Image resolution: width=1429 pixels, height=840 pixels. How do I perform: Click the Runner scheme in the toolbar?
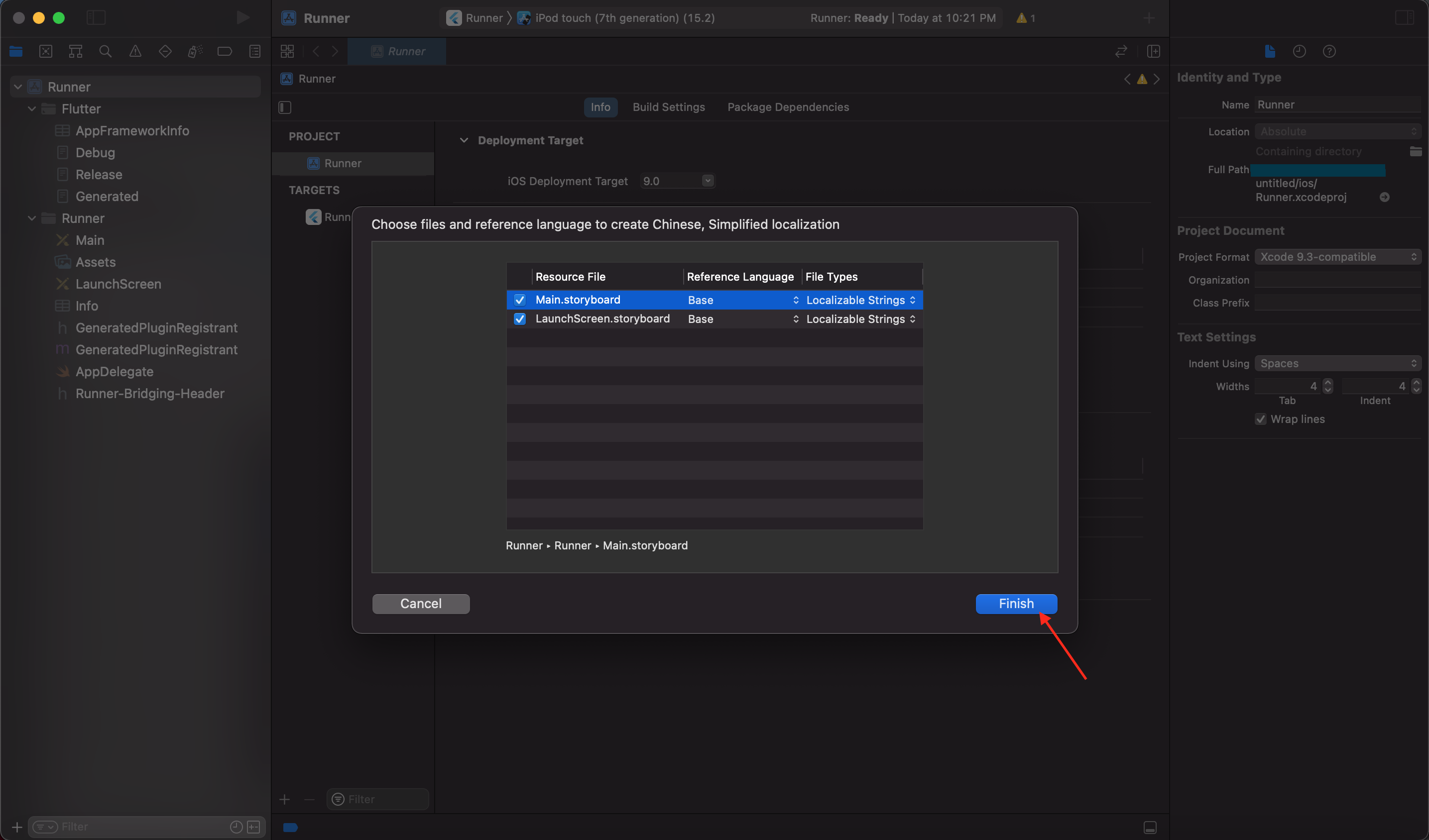point(475,18)
